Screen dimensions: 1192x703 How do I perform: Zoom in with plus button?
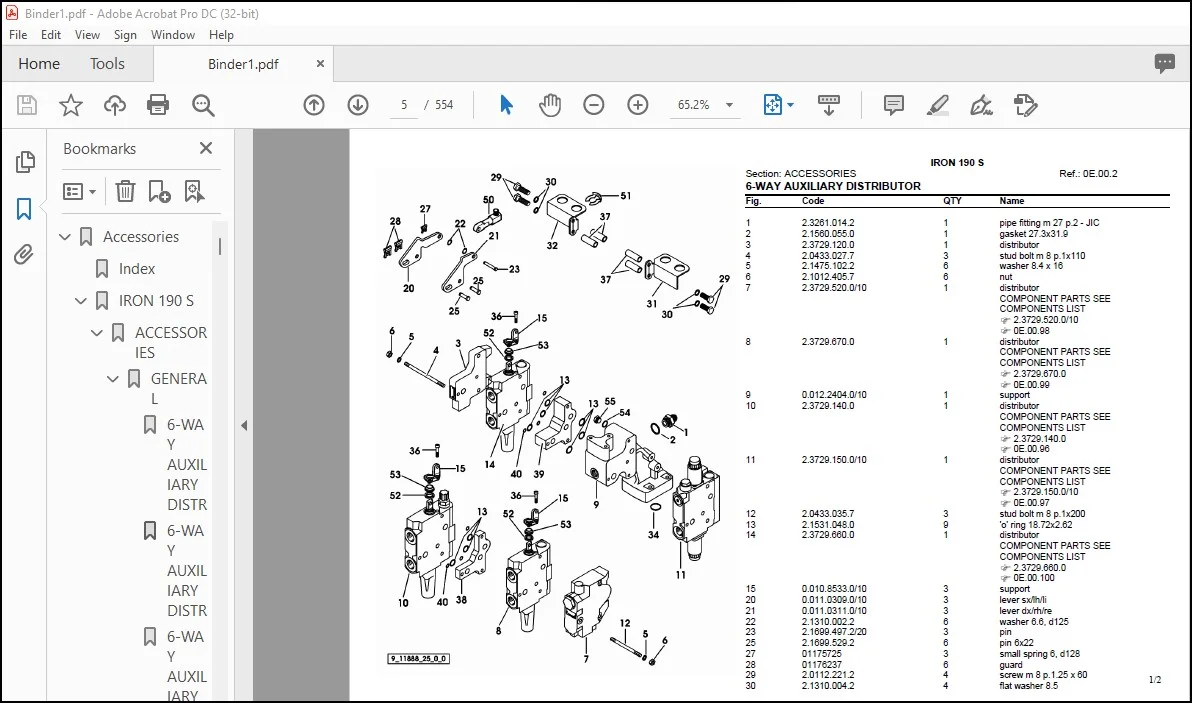tap(638, 105)
